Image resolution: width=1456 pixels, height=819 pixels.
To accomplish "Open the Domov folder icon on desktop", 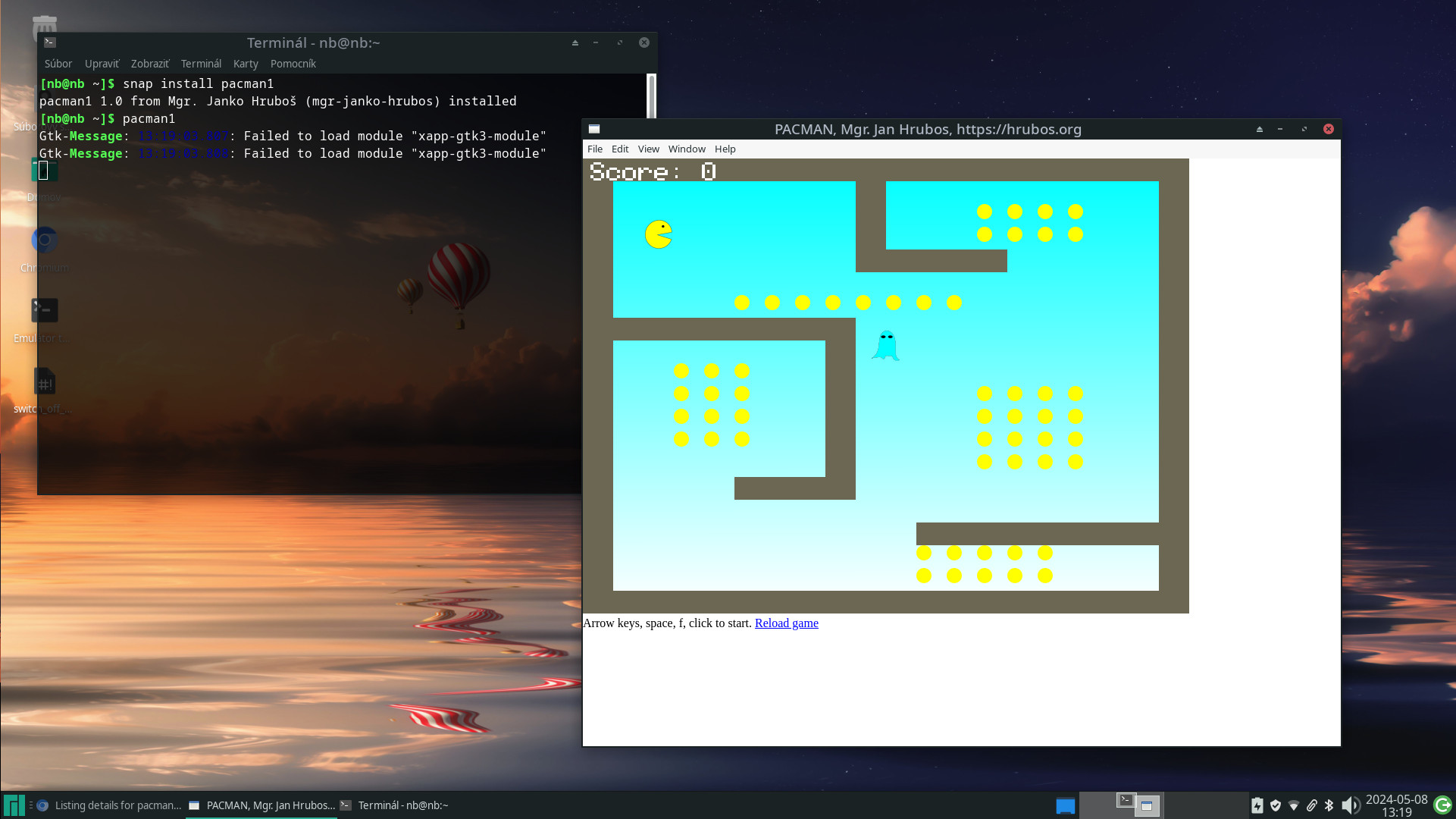I will pyautogui.click(x=44, y=171).
